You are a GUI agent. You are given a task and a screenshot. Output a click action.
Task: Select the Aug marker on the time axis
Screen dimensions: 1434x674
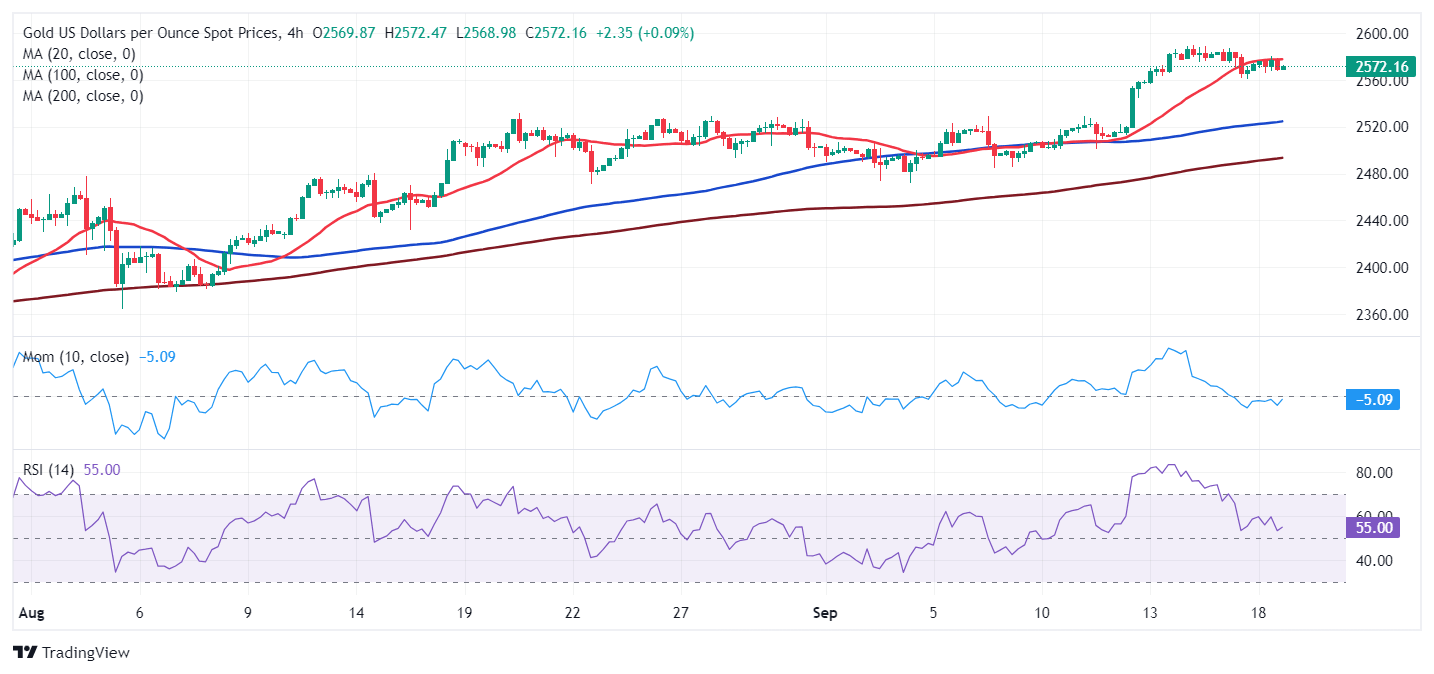(29, 612)
